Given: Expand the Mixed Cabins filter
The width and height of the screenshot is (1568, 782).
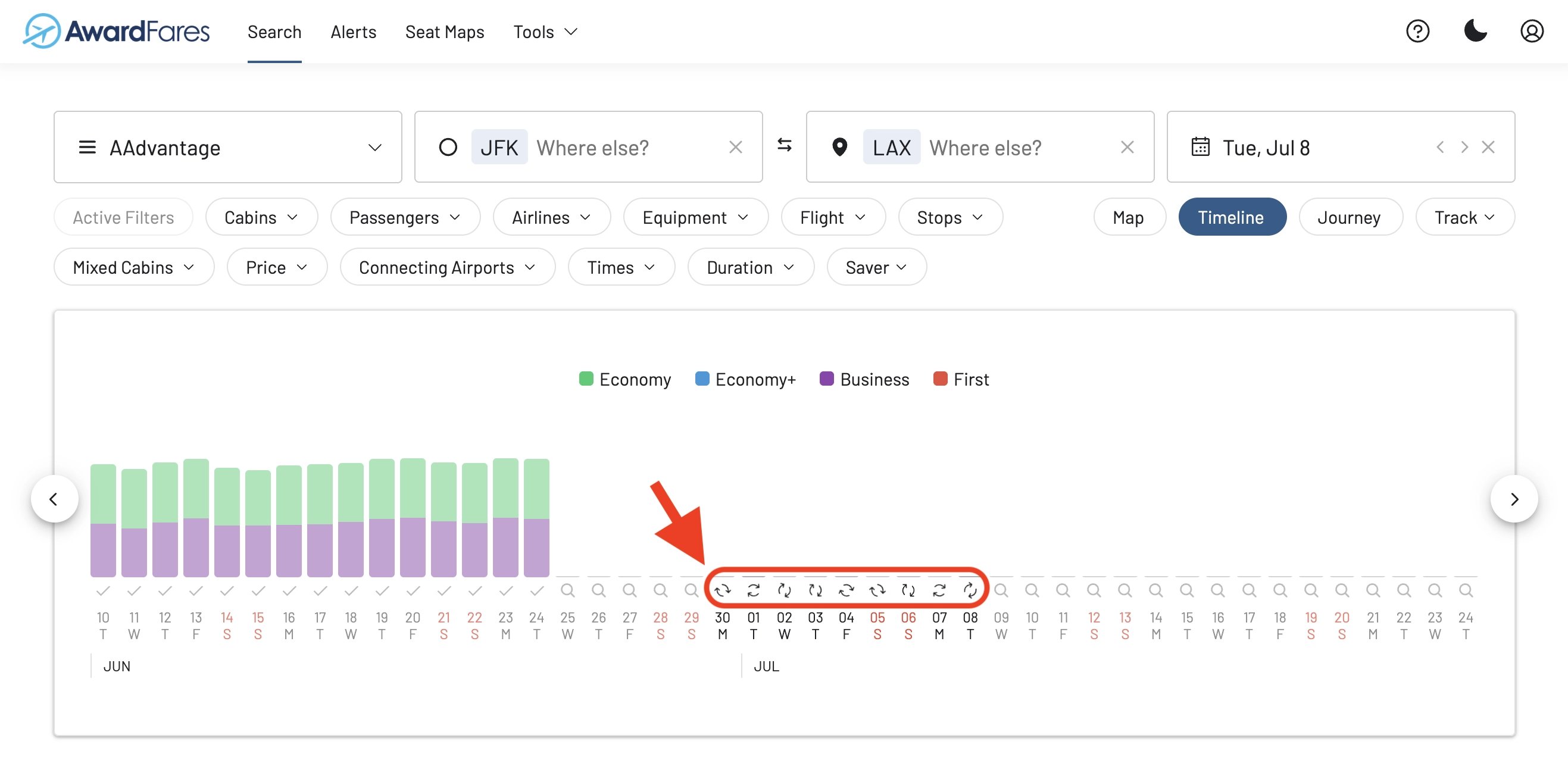Looking at the screenshot, I should [x=134, y=267].
